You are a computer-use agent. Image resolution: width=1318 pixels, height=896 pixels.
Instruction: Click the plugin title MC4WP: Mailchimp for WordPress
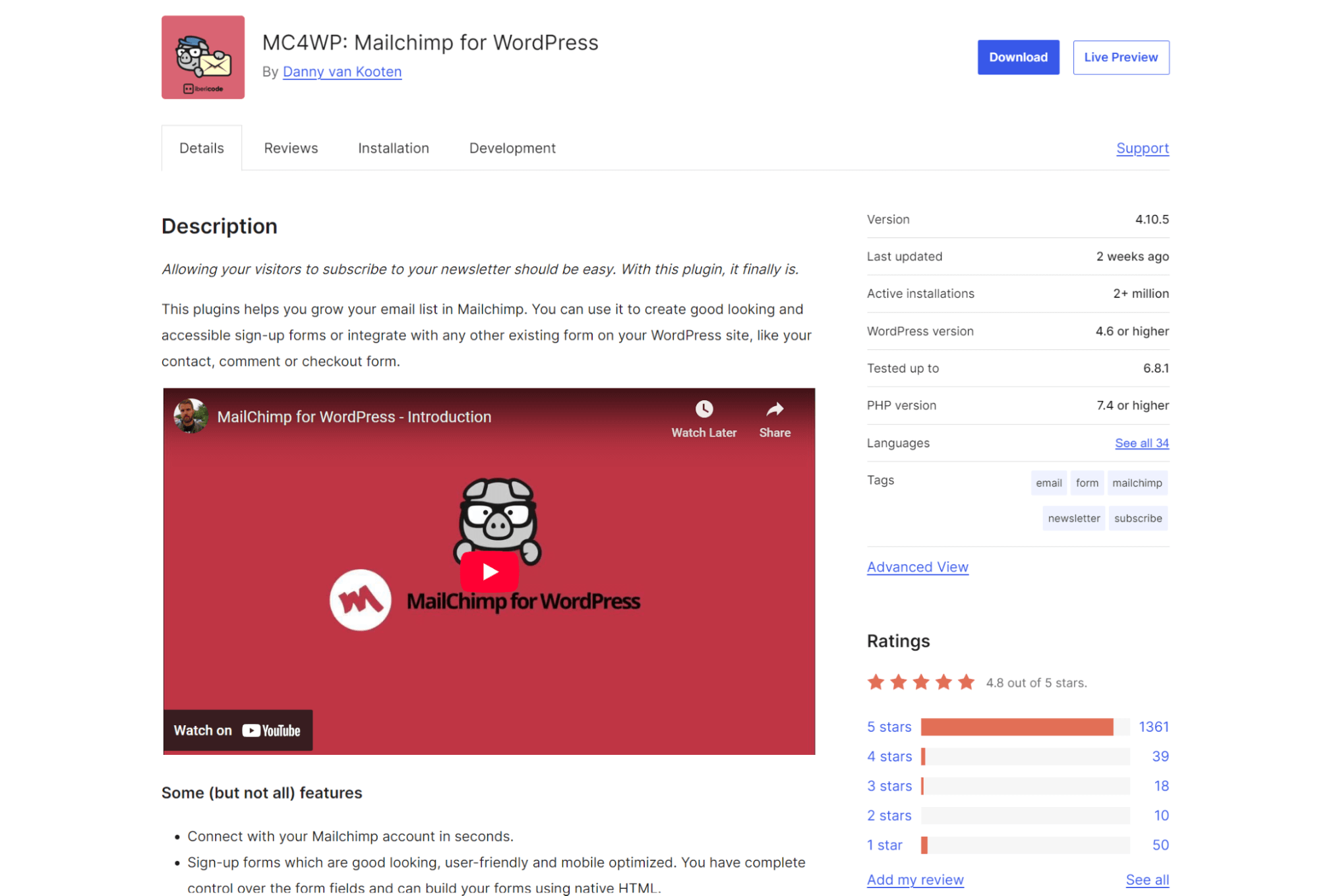(430, 42)
